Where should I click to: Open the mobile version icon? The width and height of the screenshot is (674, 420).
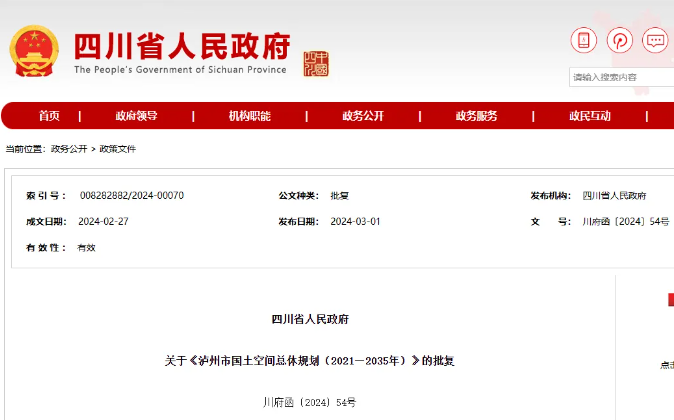coord(583,40)
